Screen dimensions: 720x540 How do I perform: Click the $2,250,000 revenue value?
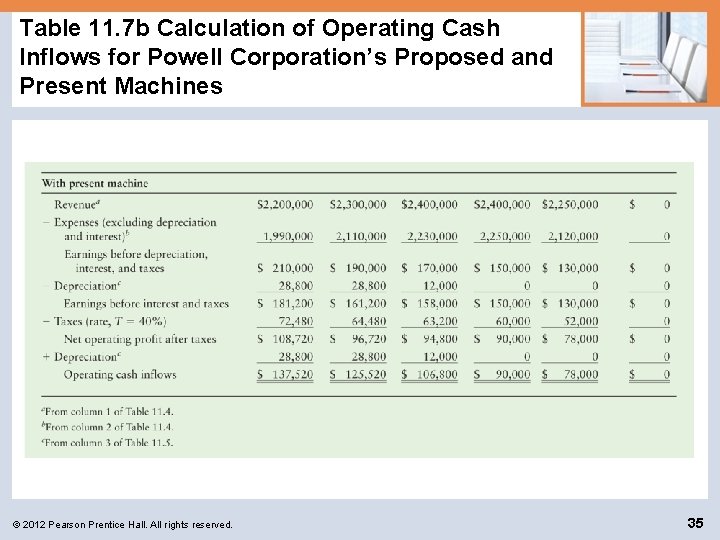click(570, 204)
